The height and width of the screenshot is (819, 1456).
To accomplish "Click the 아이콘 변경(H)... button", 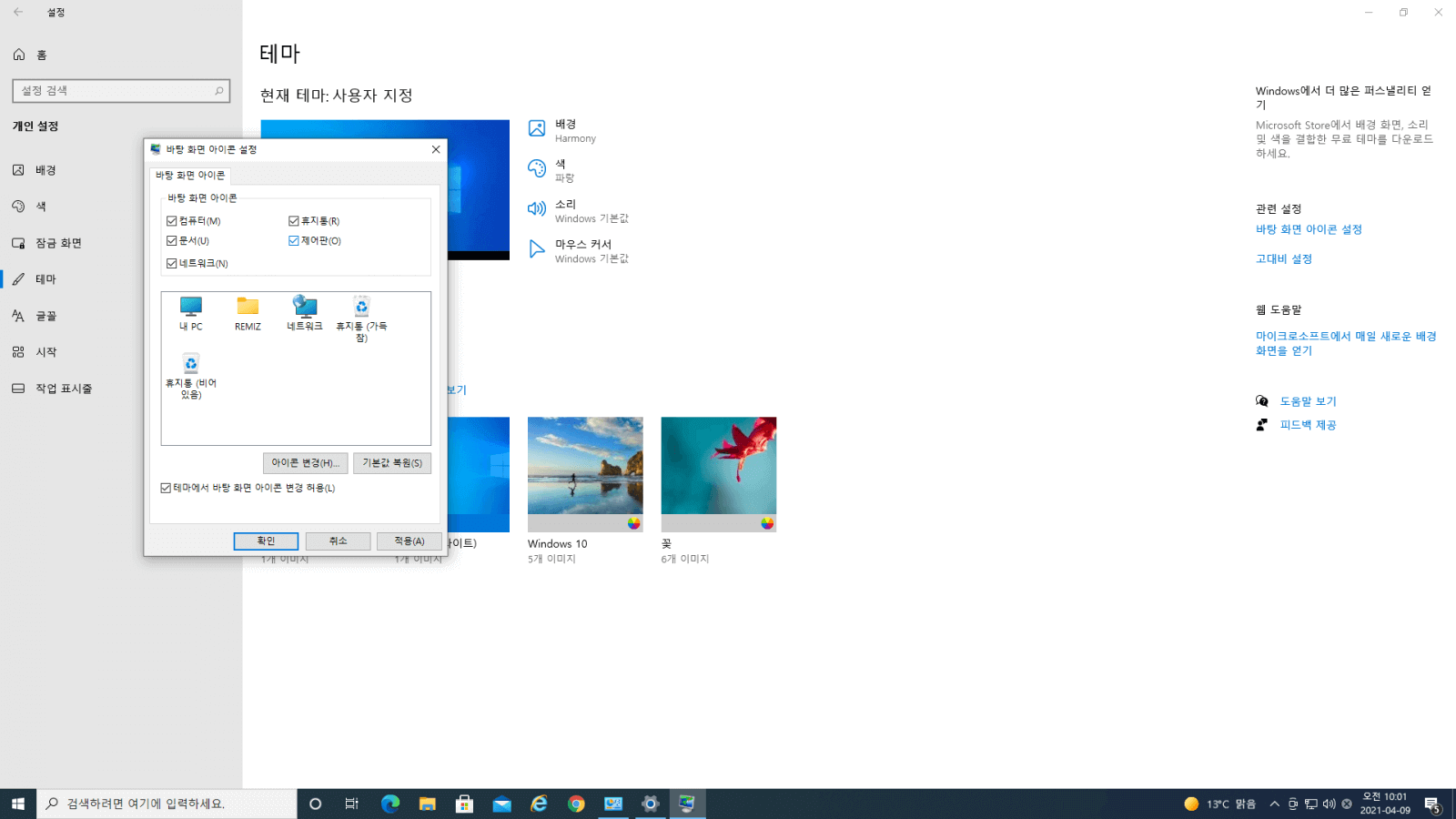I will [x=305, y=463].
